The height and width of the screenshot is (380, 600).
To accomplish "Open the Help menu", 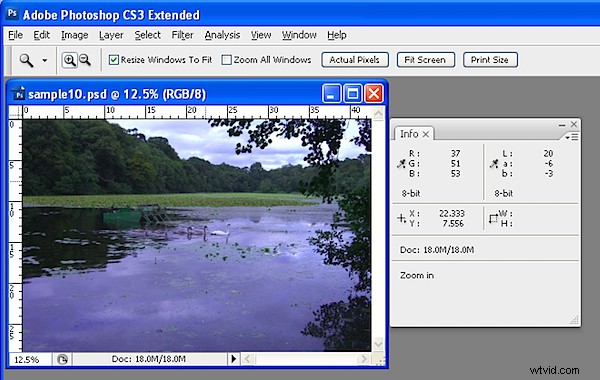I will [337, 35].
